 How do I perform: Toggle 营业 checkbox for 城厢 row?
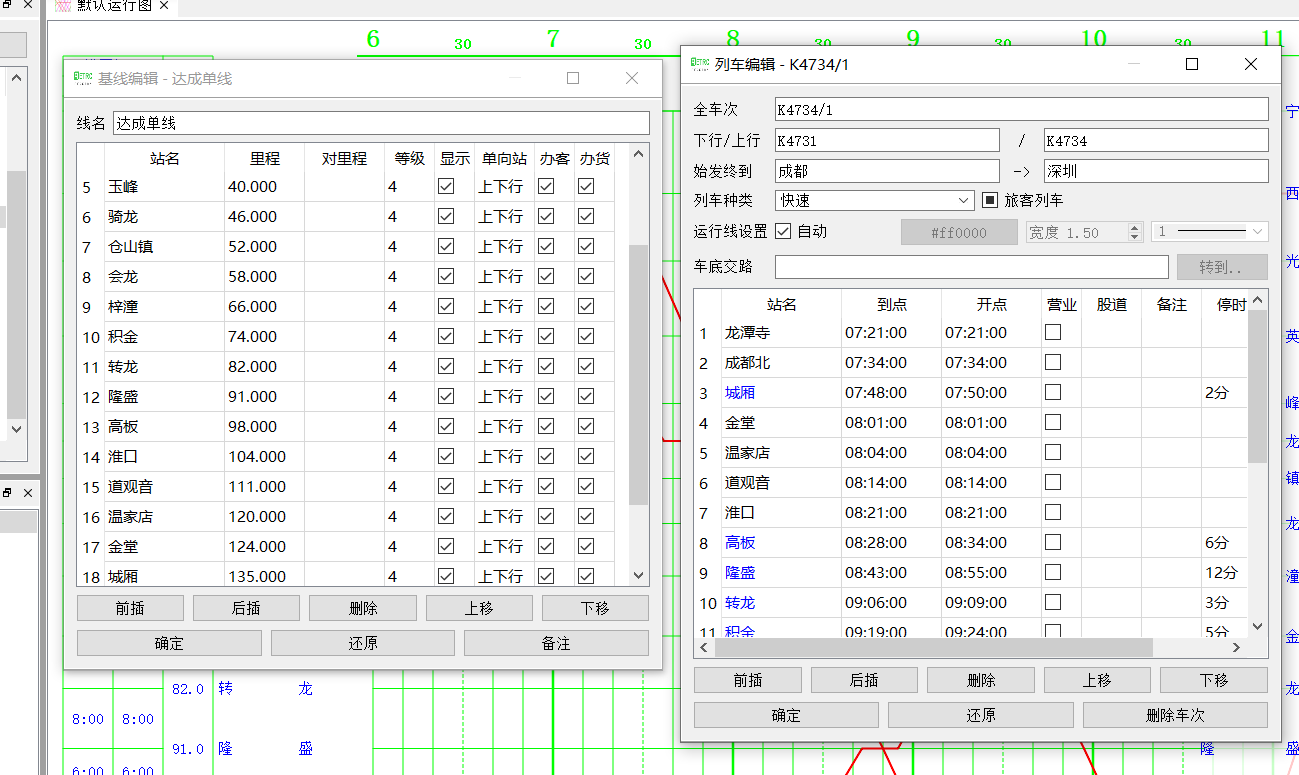pos(1052,393)
